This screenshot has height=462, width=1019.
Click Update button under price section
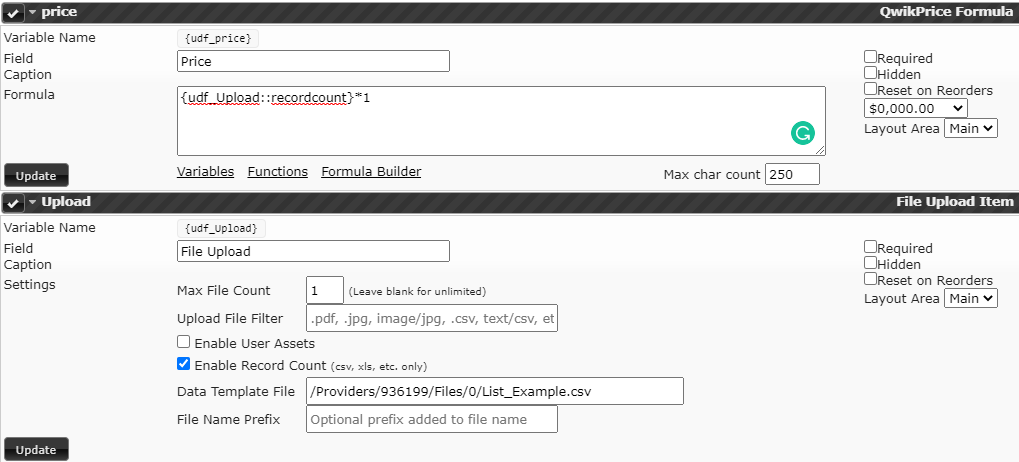click(36, 175)
